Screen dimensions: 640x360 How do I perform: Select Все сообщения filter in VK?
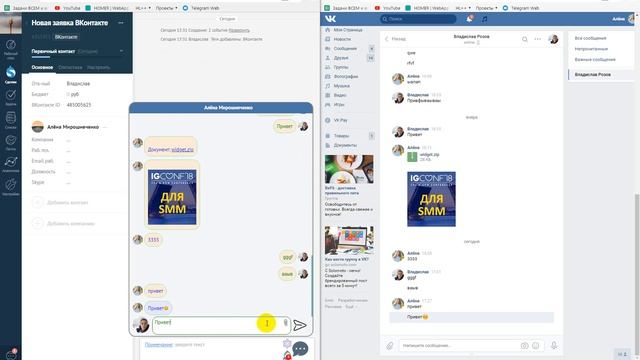590,38
